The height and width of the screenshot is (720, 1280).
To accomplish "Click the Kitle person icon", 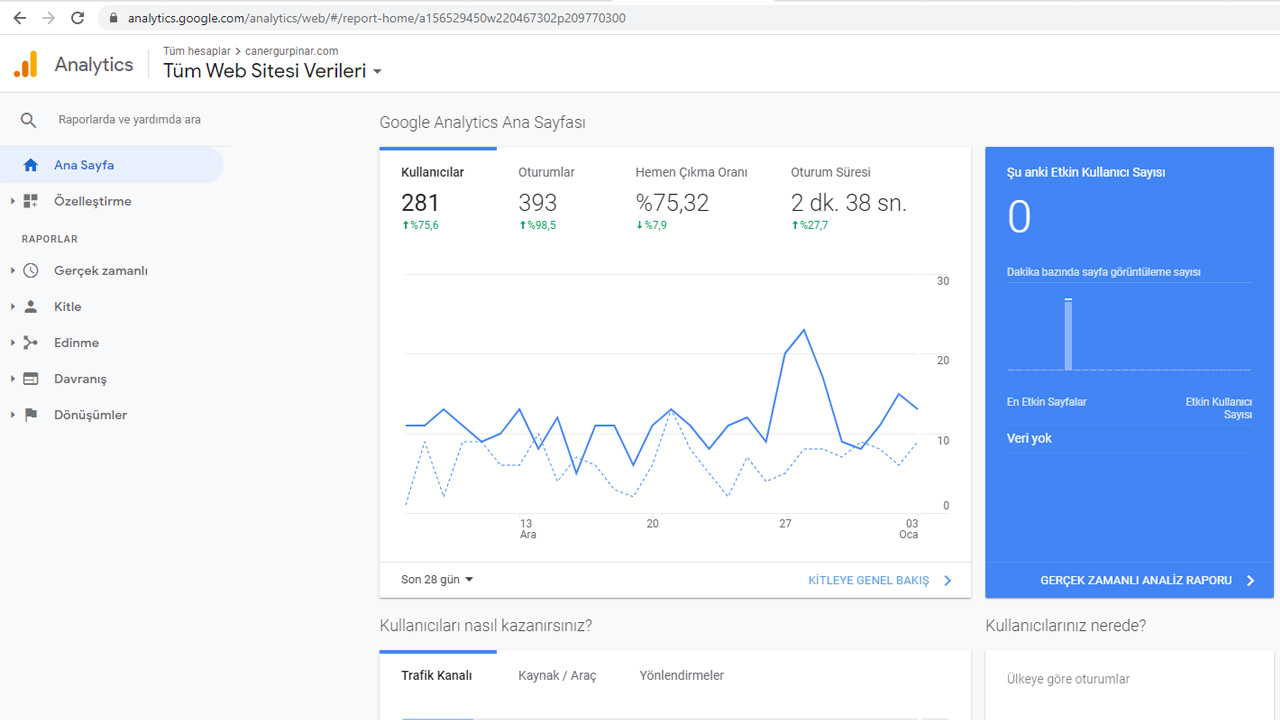I will 31,307.
